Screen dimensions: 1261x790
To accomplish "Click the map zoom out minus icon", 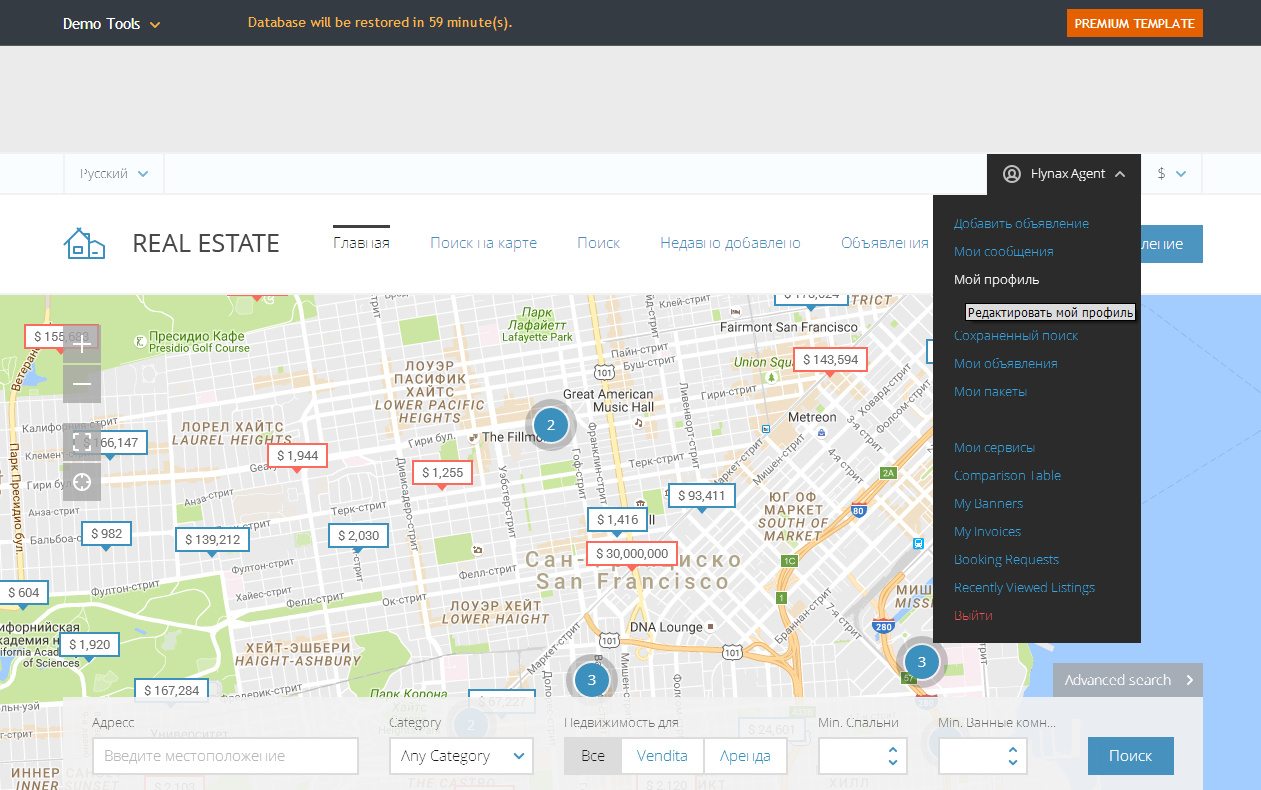I will [x=82, y=384].
